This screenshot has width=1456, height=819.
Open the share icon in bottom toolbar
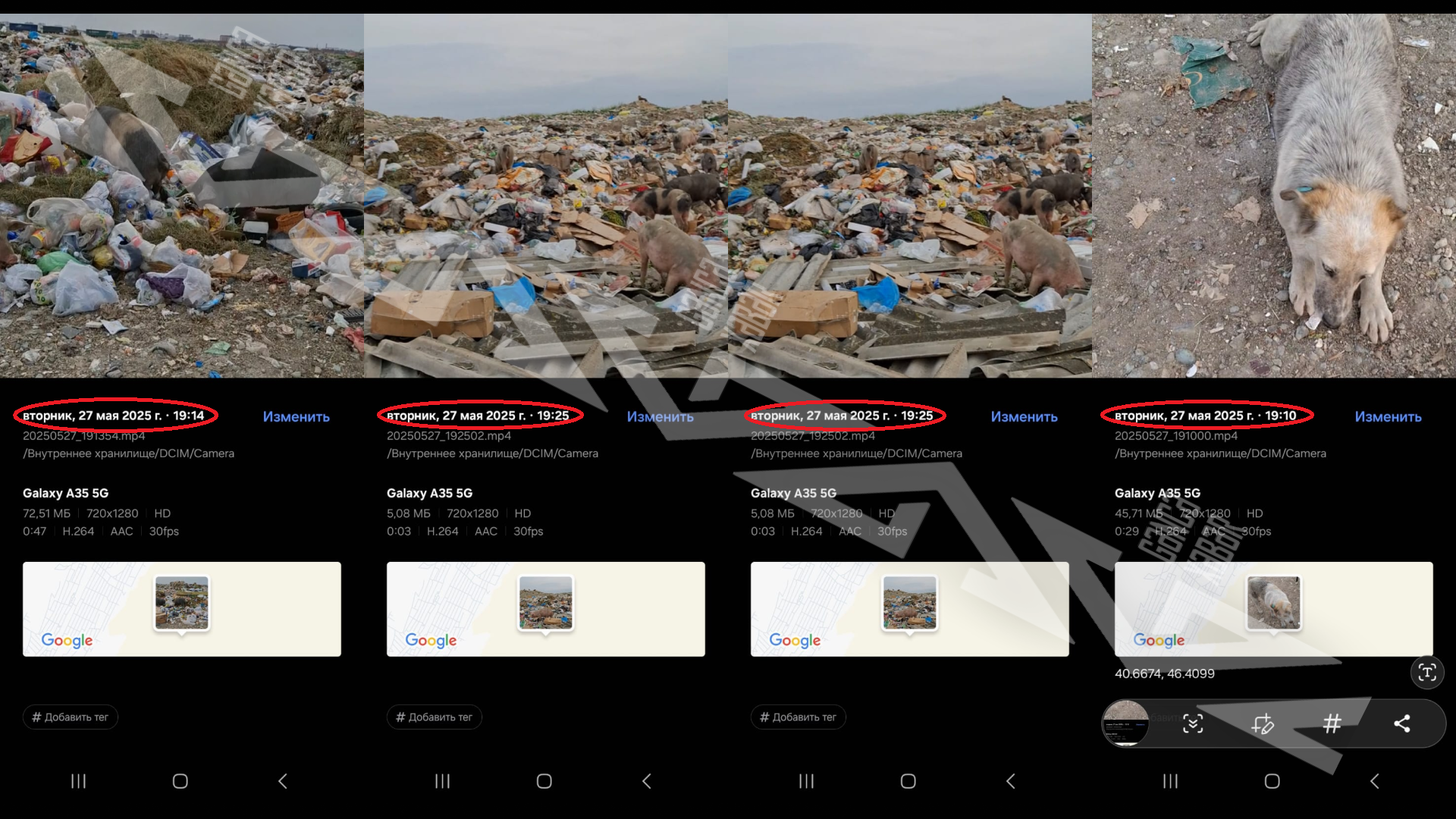click(1402, 723)
